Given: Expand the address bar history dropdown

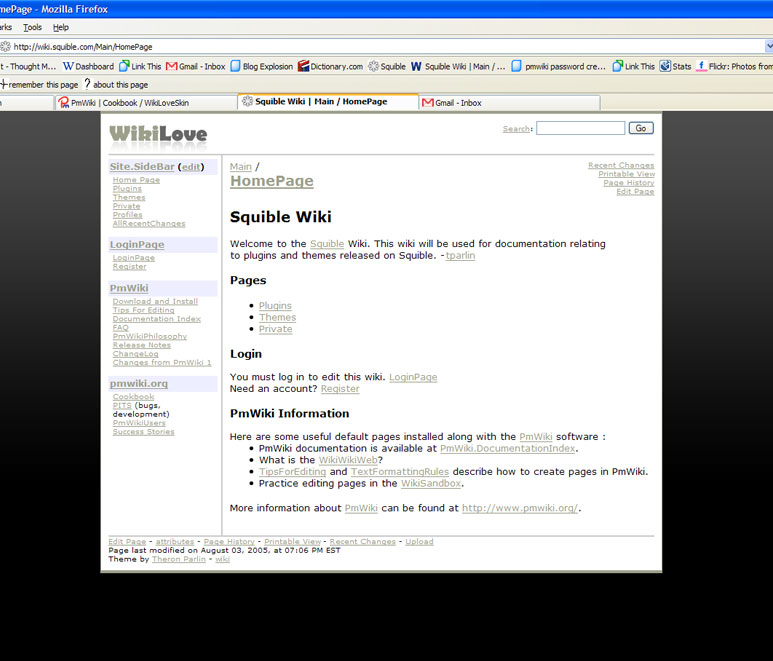Looking at the screenshot, I should pyautogui.click(x=769, y=46).
